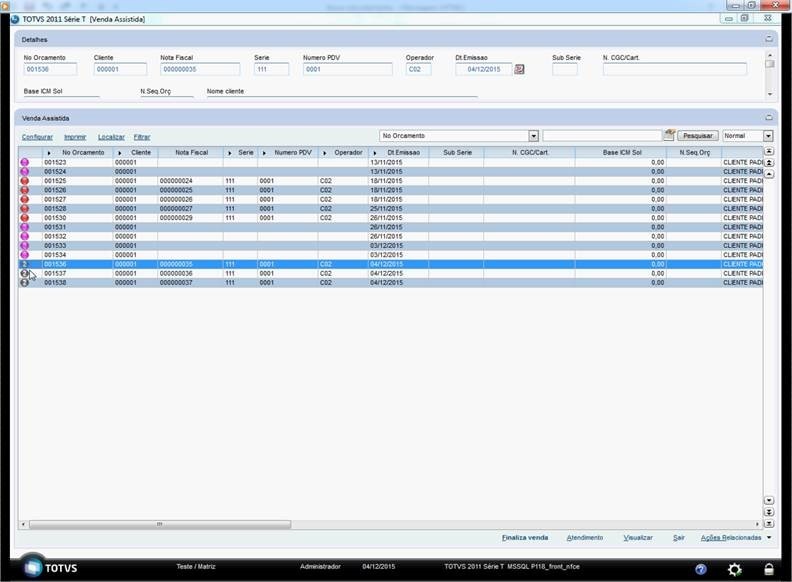The image size is (792, 582).
Task: Click the status icon of row 001534
Action: (x=24, y=255)
